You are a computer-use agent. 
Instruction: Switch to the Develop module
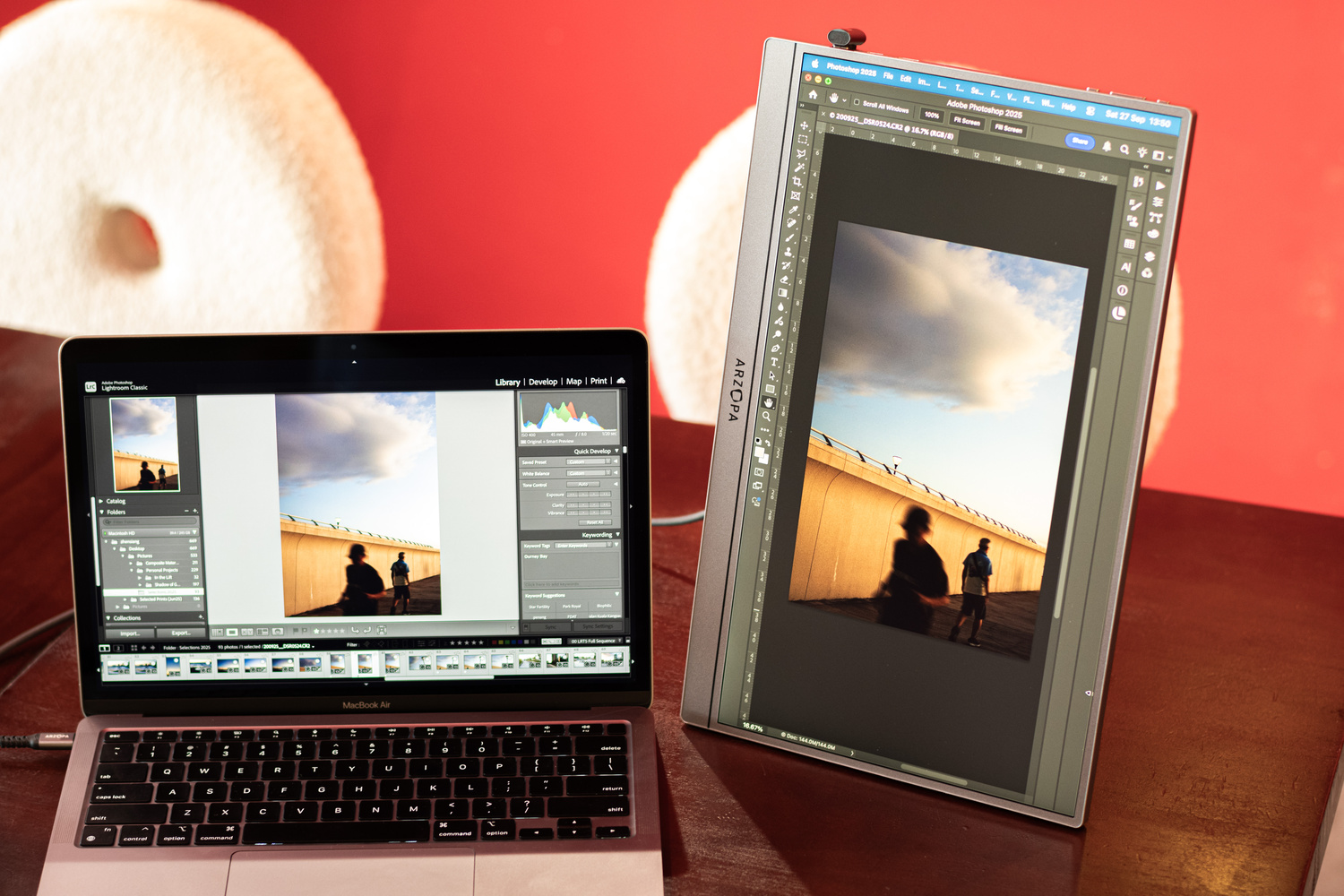pos(542,382)
